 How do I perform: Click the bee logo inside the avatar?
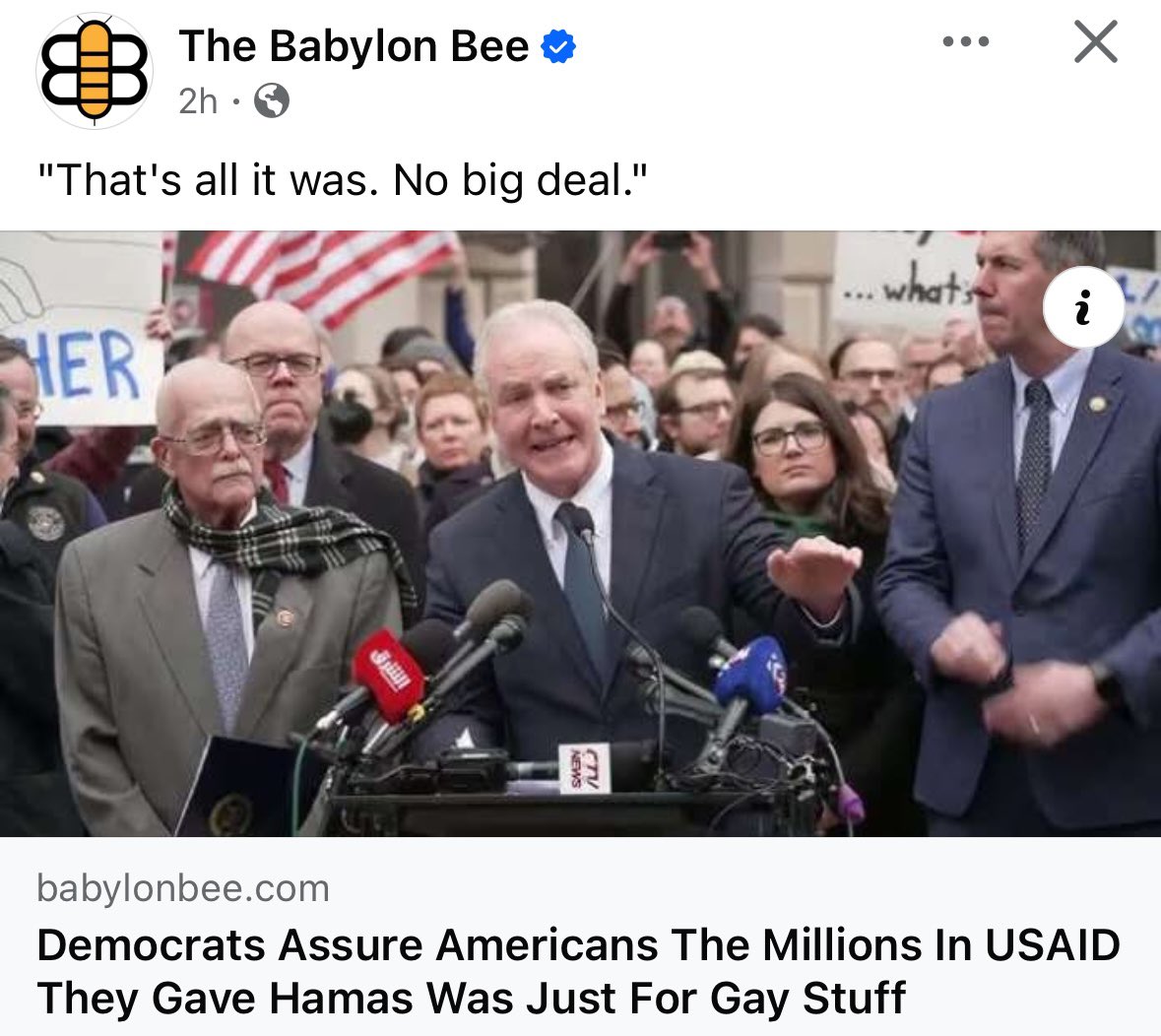pos(94,69)
